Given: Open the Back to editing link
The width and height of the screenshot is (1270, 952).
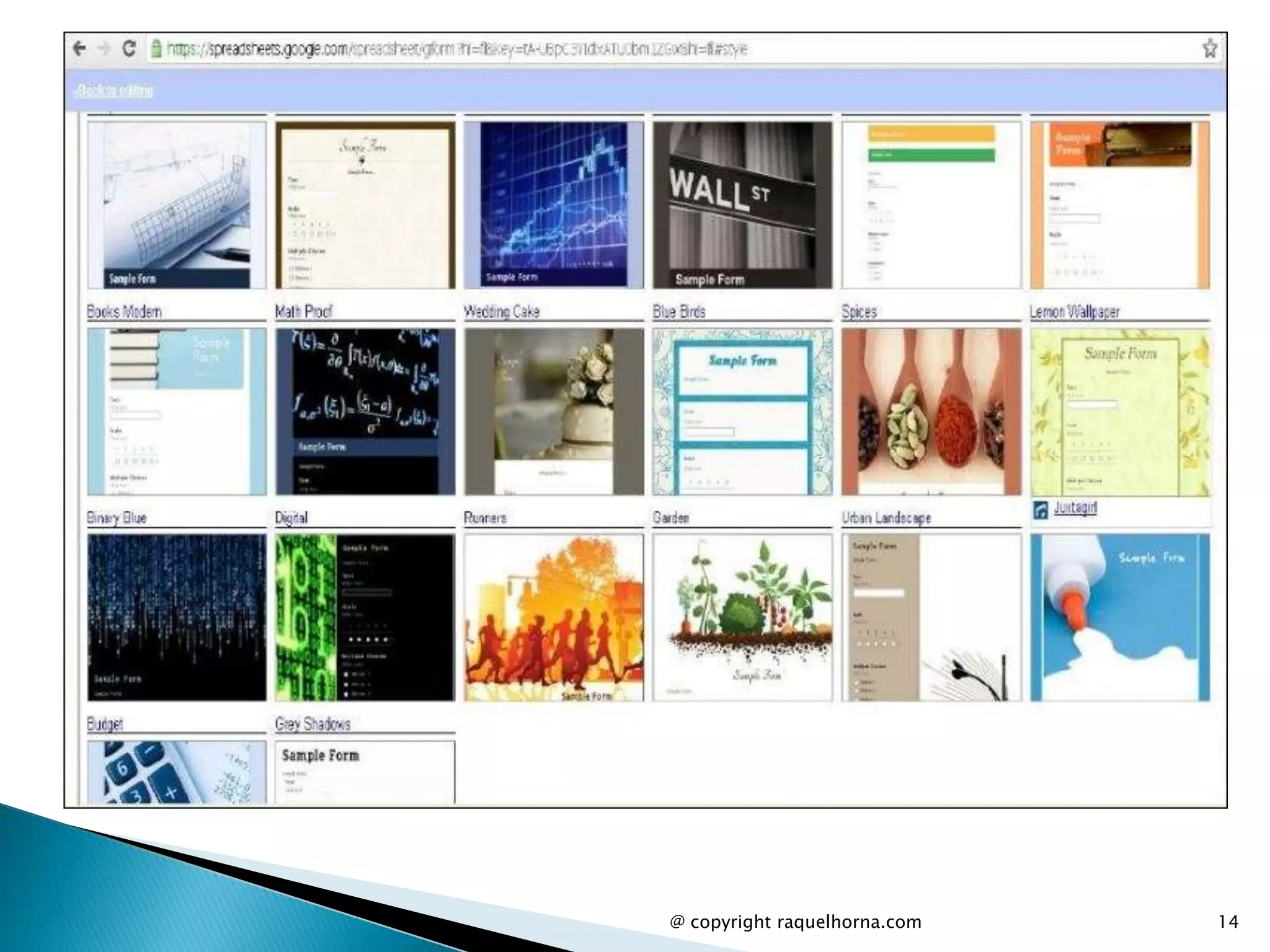Looking at the screenshot, I should (x=114, y=91).
